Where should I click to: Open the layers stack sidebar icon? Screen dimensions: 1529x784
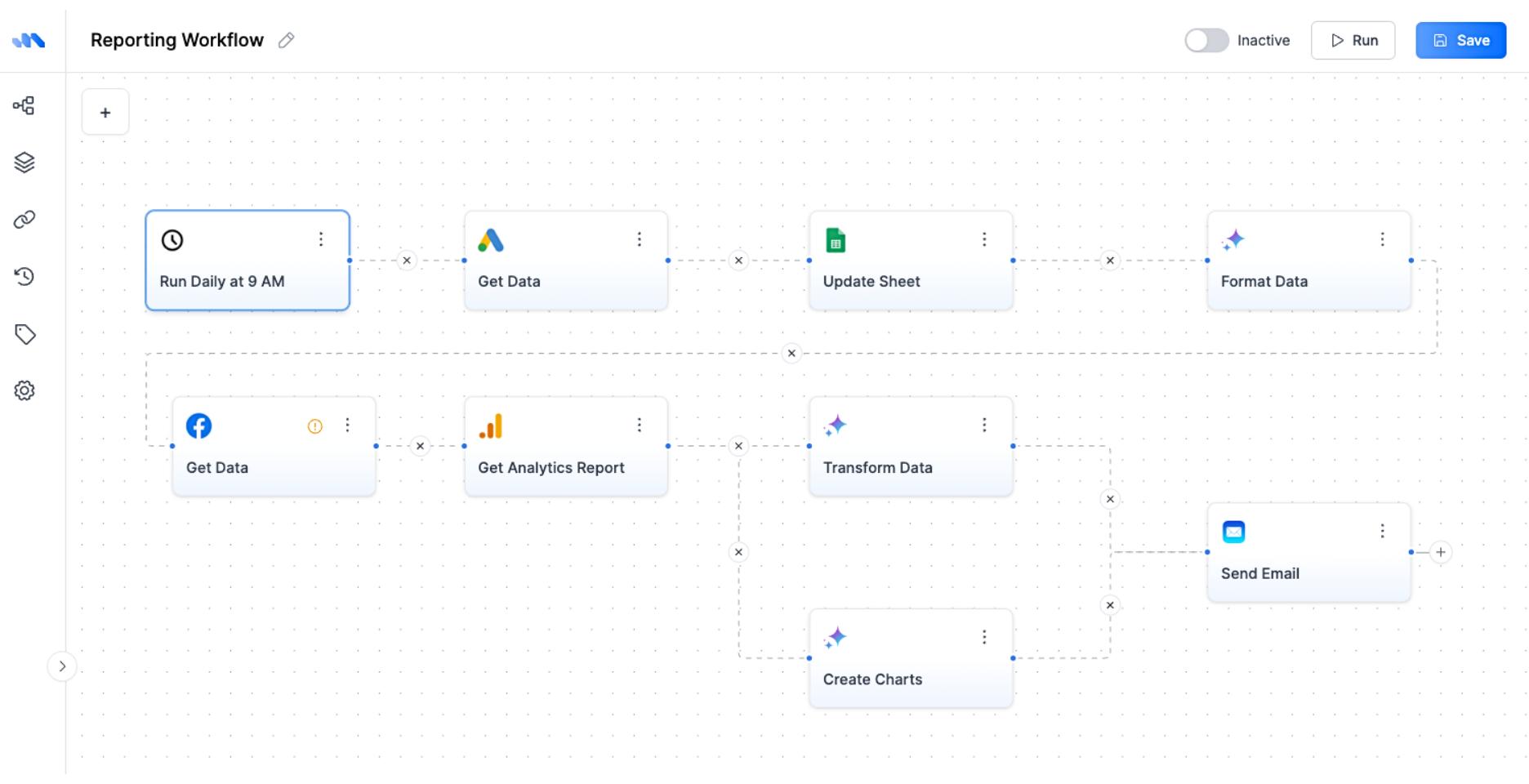coord(25,163)
